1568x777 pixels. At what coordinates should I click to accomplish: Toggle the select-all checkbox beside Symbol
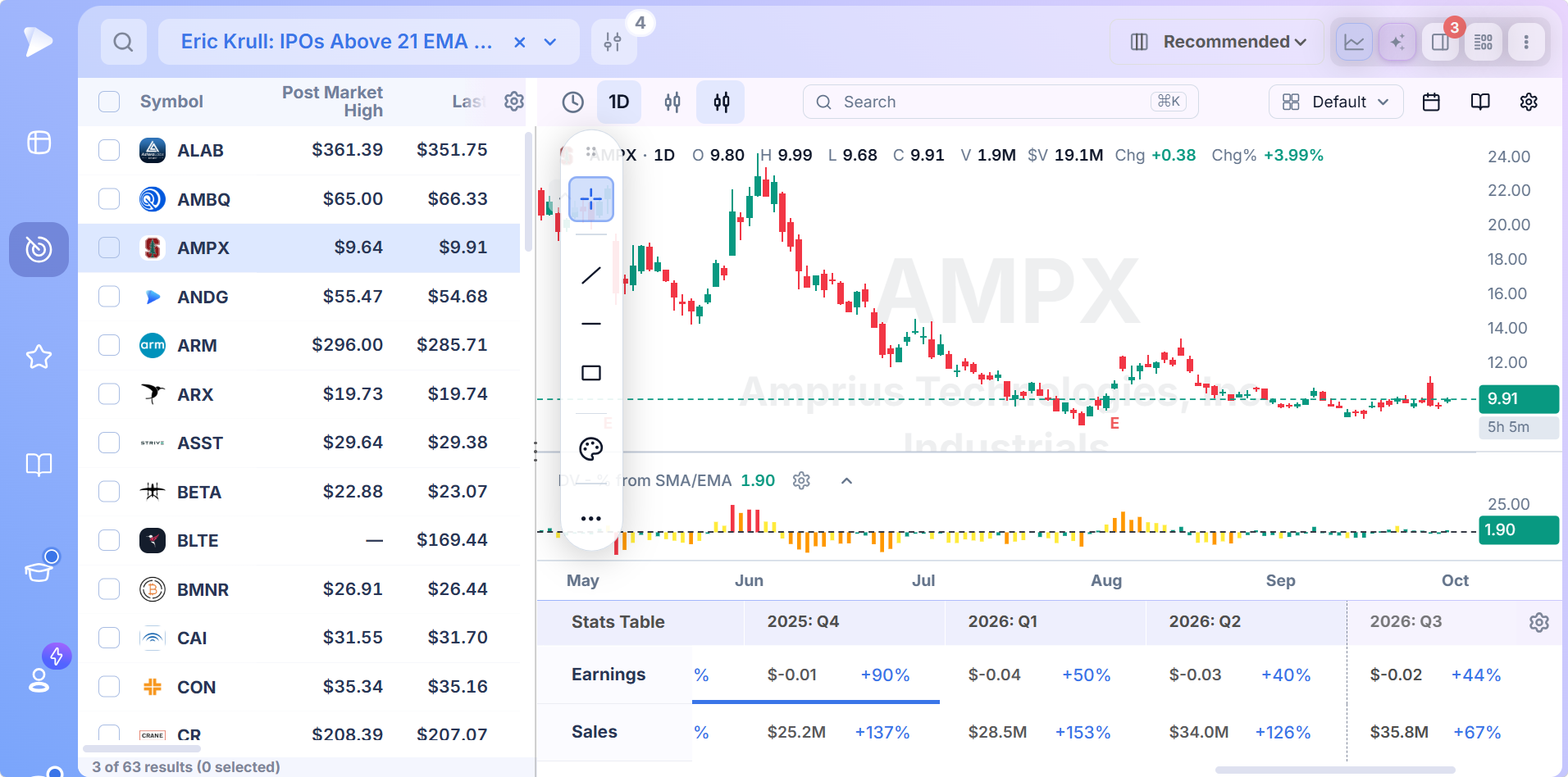pyautogui.click(x=109, y=102)
